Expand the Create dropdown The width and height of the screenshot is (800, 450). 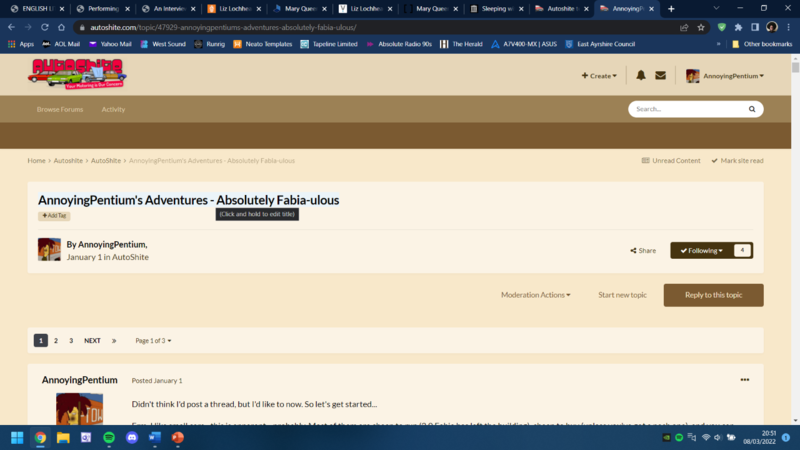[x=599, y=76]
